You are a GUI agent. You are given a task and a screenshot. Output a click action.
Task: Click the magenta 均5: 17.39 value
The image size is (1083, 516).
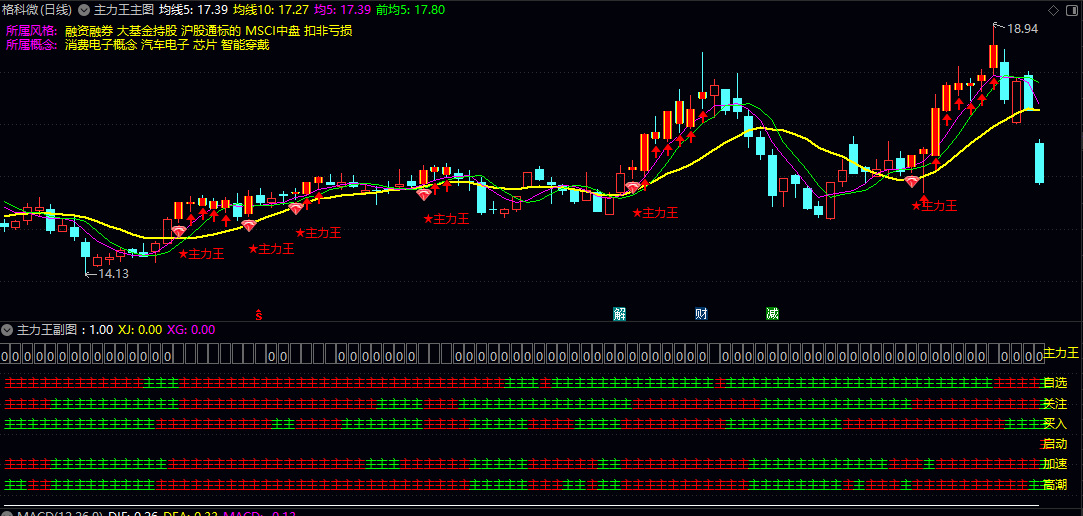[x=343, y=10]
